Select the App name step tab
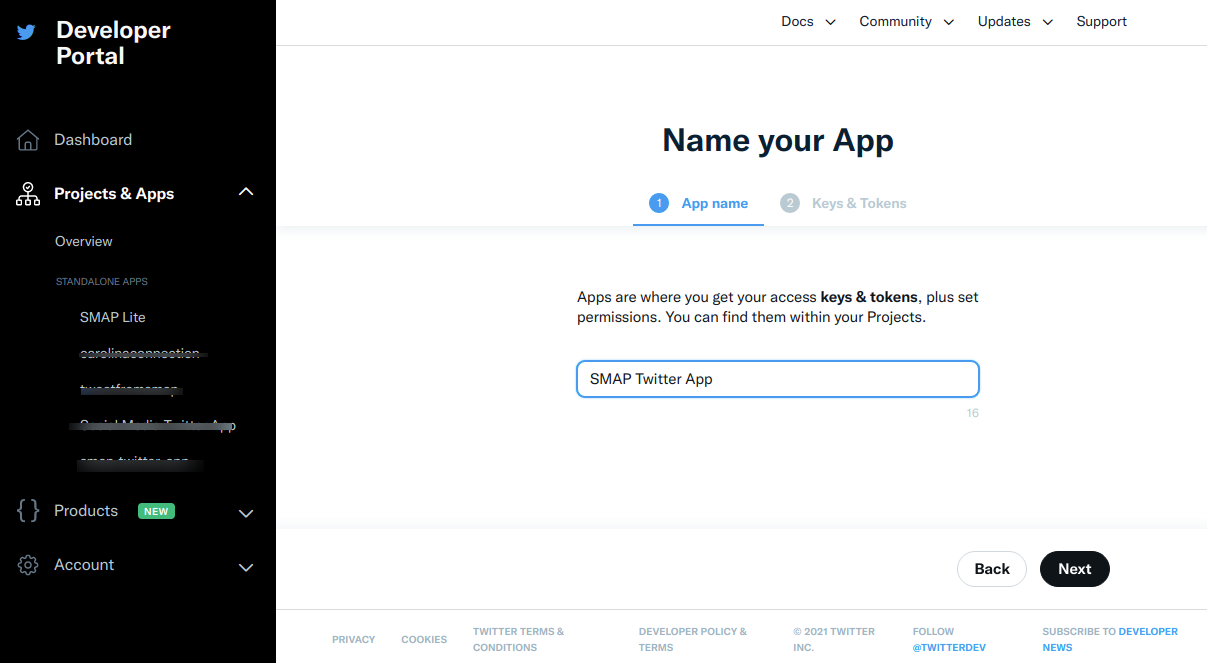Image resolution: width=1207 pixels, height=663 pixels. [714, 203]
